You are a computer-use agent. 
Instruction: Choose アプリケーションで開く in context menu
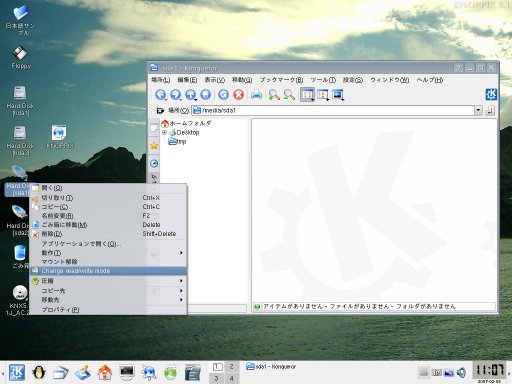[x=109, y=244]
